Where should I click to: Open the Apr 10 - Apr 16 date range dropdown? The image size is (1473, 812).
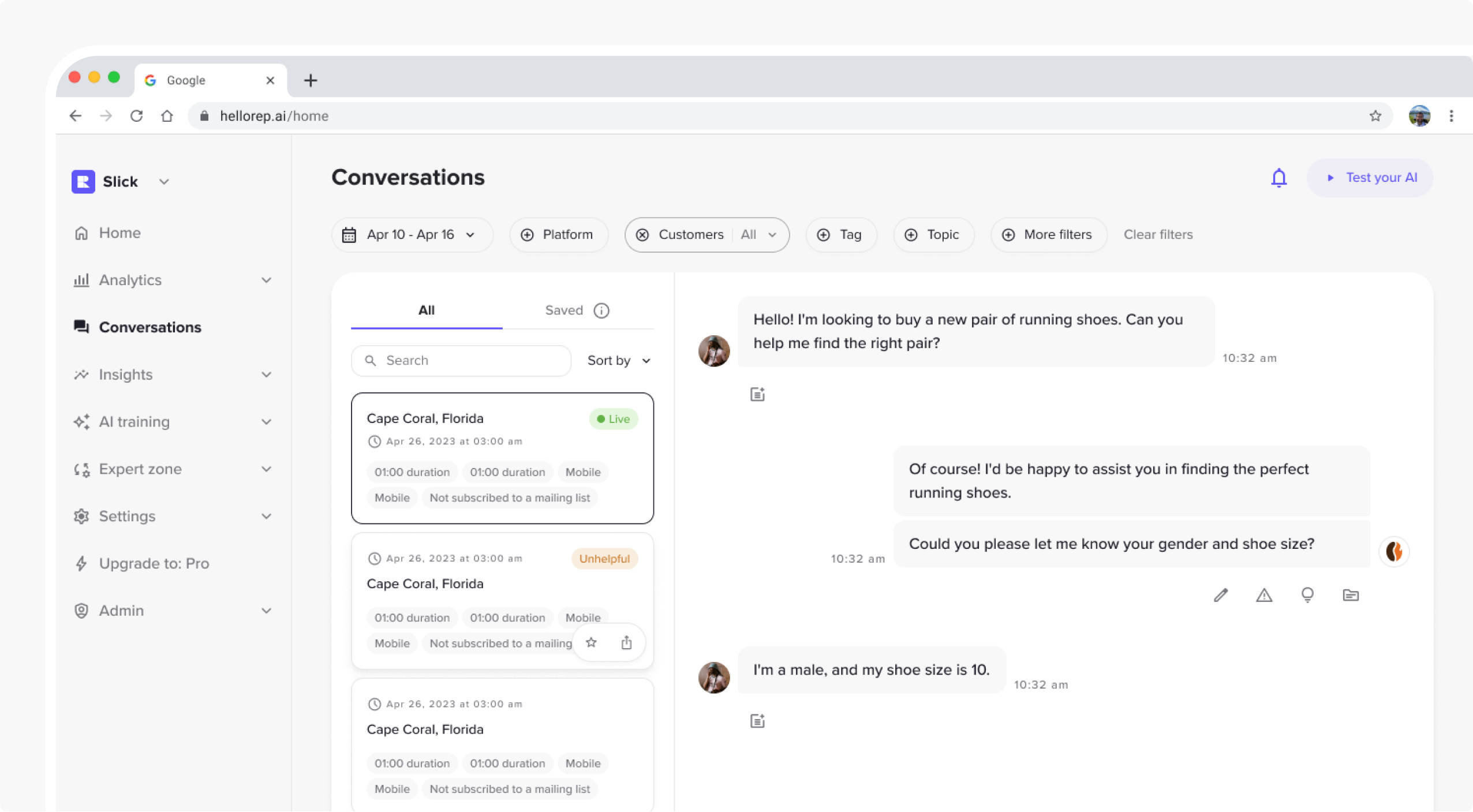point(412,235)
